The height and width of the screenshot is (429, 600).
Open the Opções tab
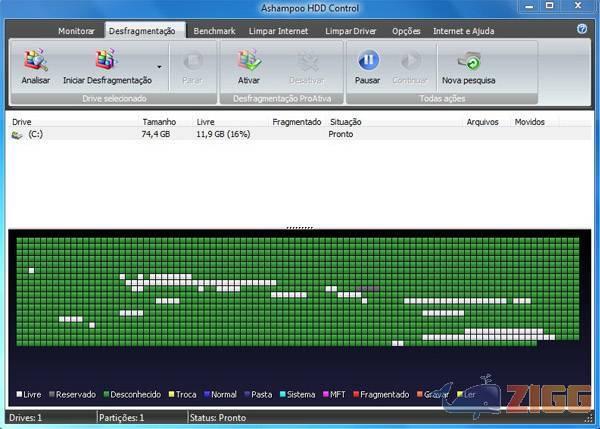(x=406, y=31)
